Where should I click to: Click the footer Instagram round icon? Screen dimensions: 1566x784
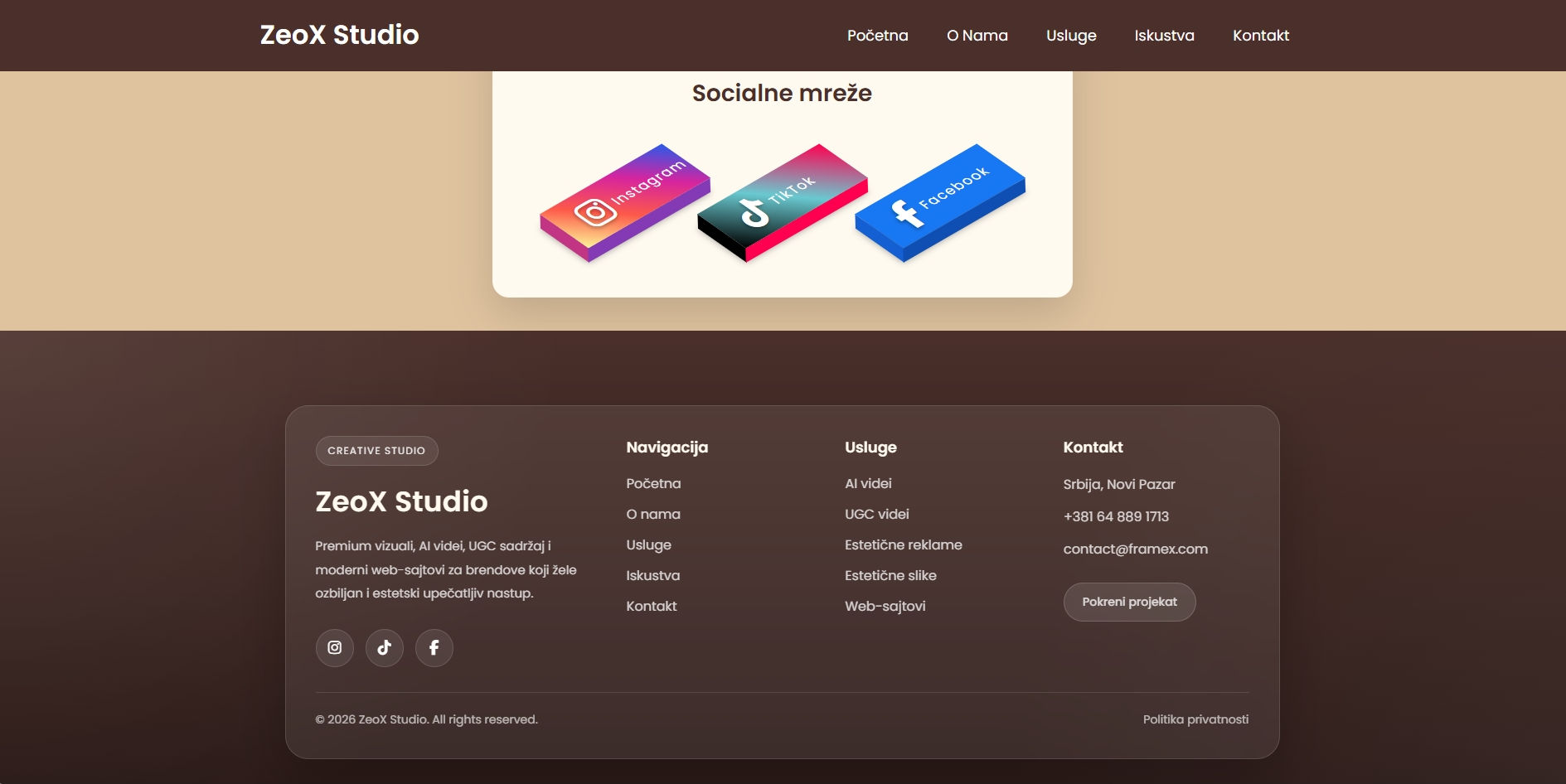click(x=335, y=648)
